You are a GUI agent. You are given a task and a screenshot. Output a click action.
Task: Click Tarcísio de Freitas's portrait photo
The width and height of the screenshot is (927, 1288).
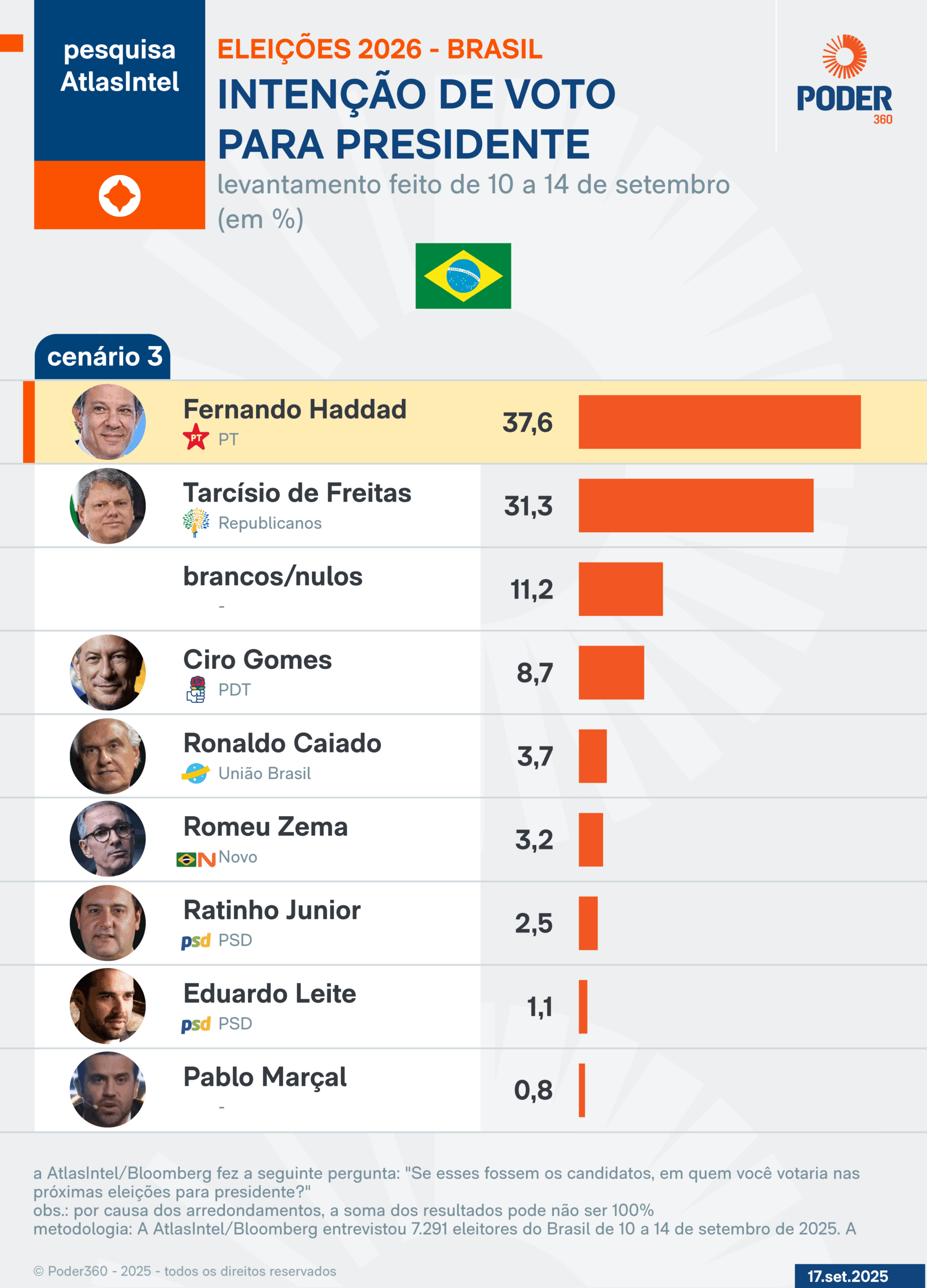(x=108, y=506)
